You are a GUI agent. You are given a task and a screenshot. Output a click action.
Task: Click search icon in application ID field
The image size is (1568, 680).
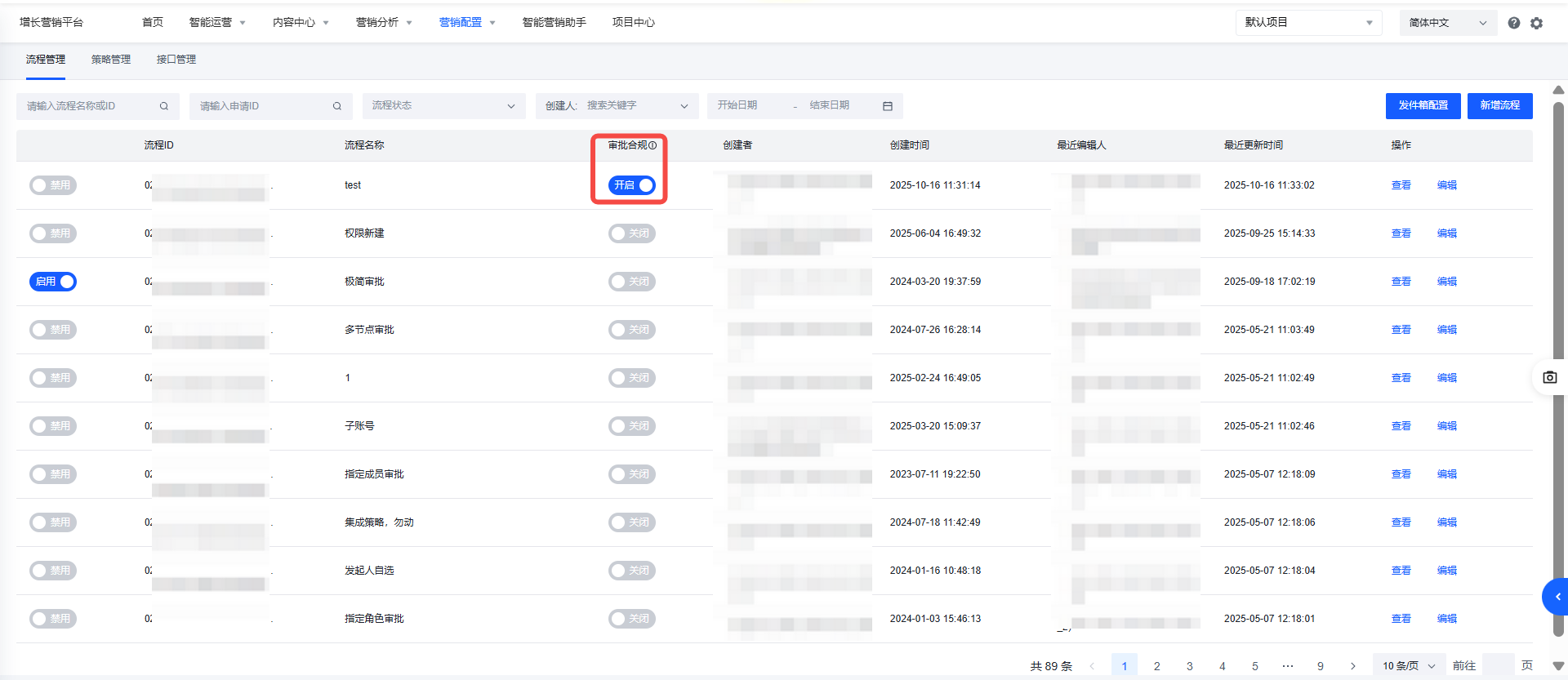337,106
